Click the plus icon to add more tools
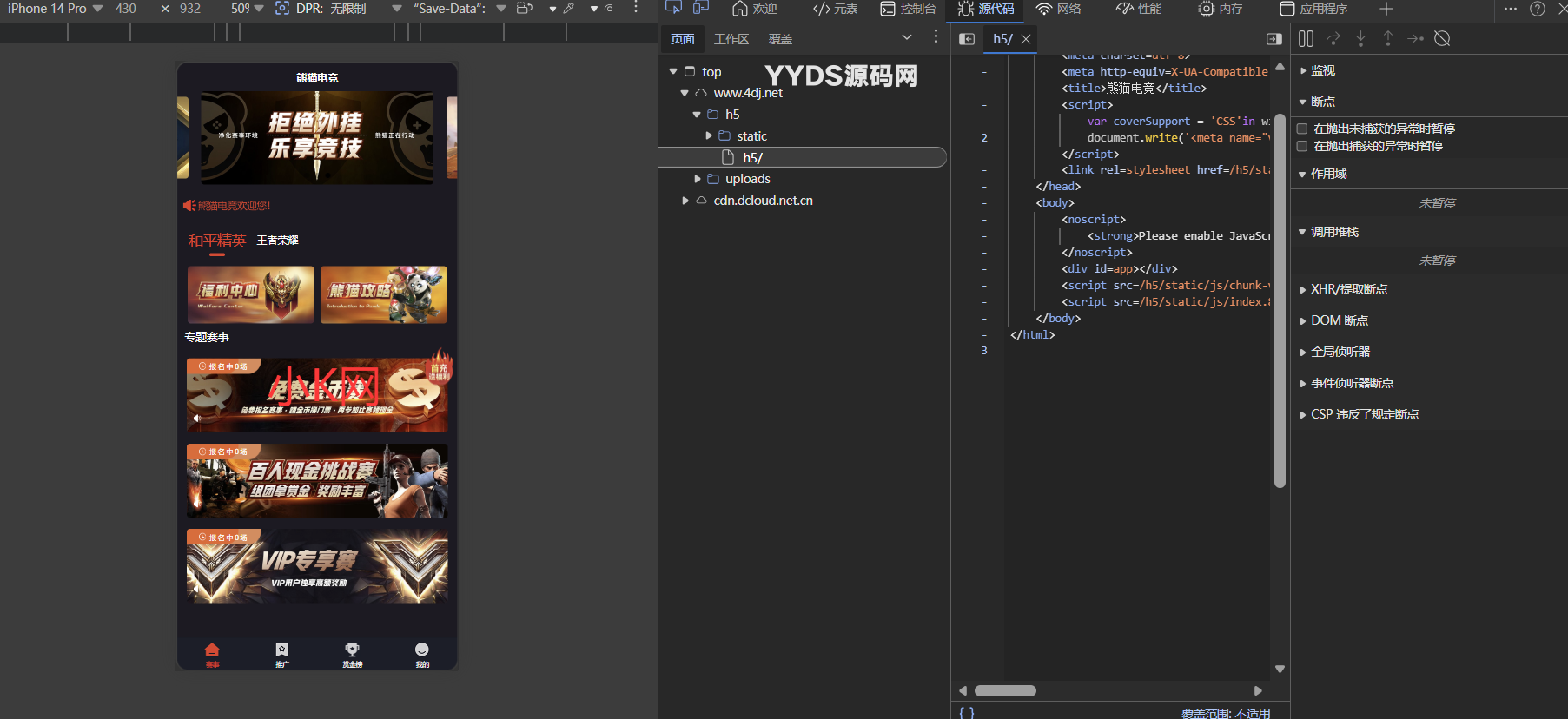1568x719 pixels. pos(1386,9)
